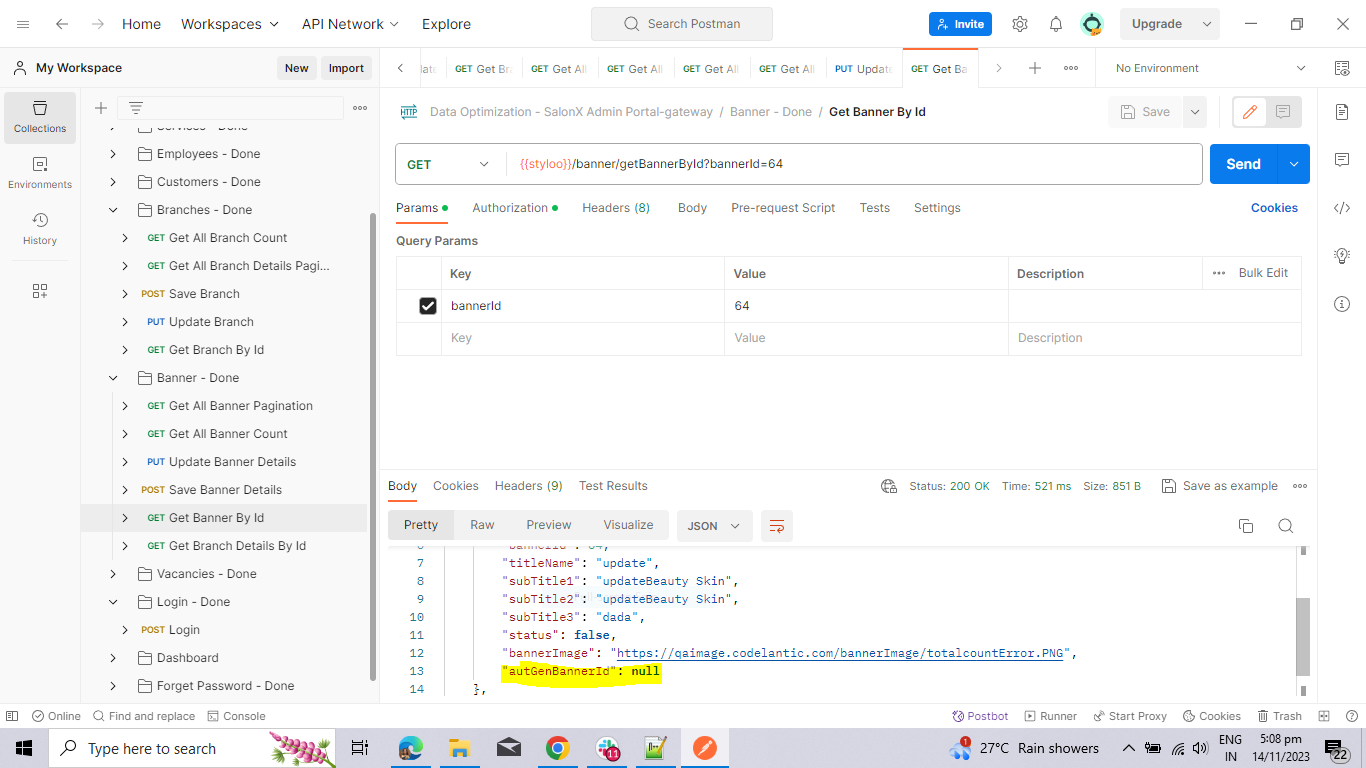Image resolution: width=1366 pixels, height=768 pixels.
Task: Collapse the Banner - Done folder
Action: 113,378
